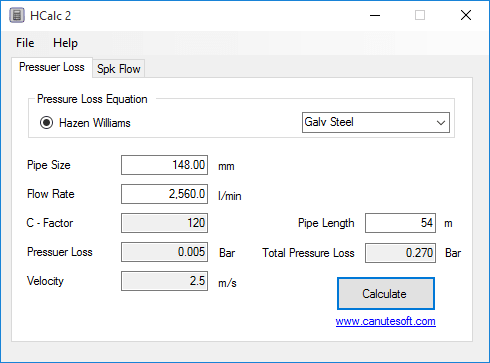Image resolution: width=490 pixels, height=363 pixels.
Task: Switch to the Pressuer Loss tab
Action: (52, 67)
